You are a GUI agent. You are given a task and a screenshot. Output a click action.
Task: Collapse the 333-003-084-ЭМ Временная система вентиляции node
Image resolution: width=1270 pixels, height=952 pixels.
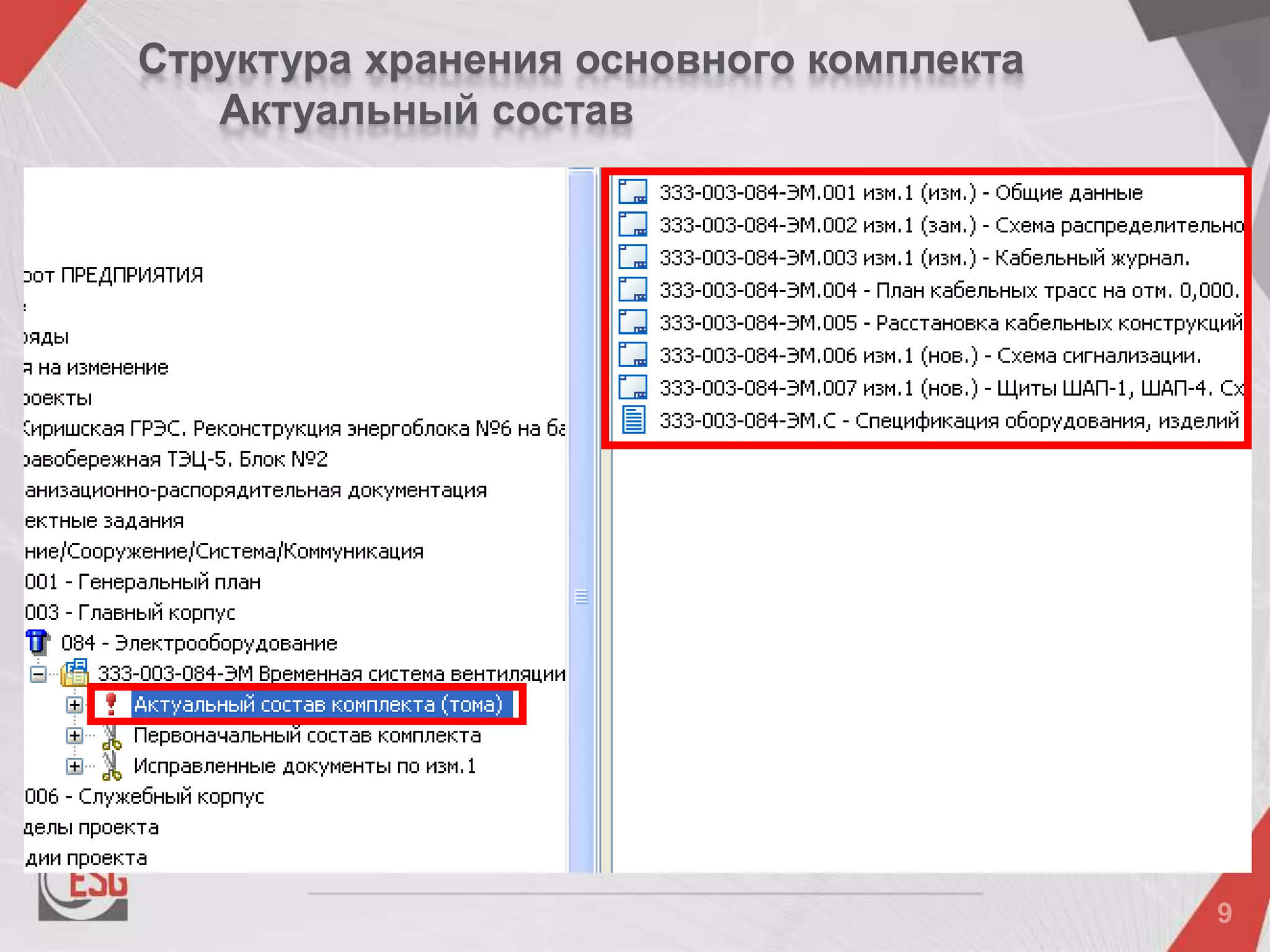click(38, 674)
